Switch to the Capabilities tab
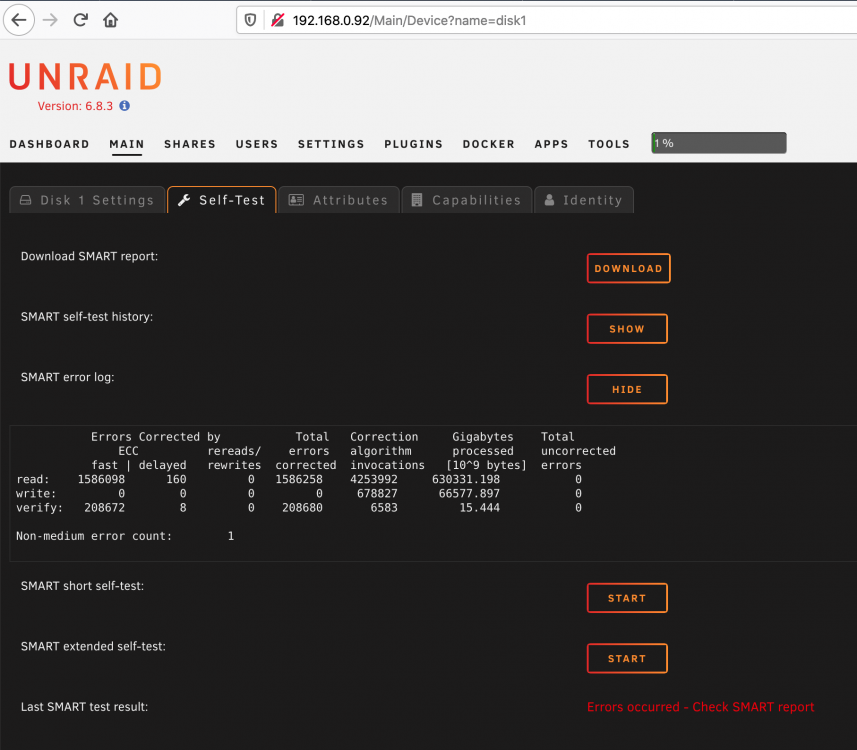The height and width of the screenshot is (750, 857). pyautogui.click(x=467, y=200)
